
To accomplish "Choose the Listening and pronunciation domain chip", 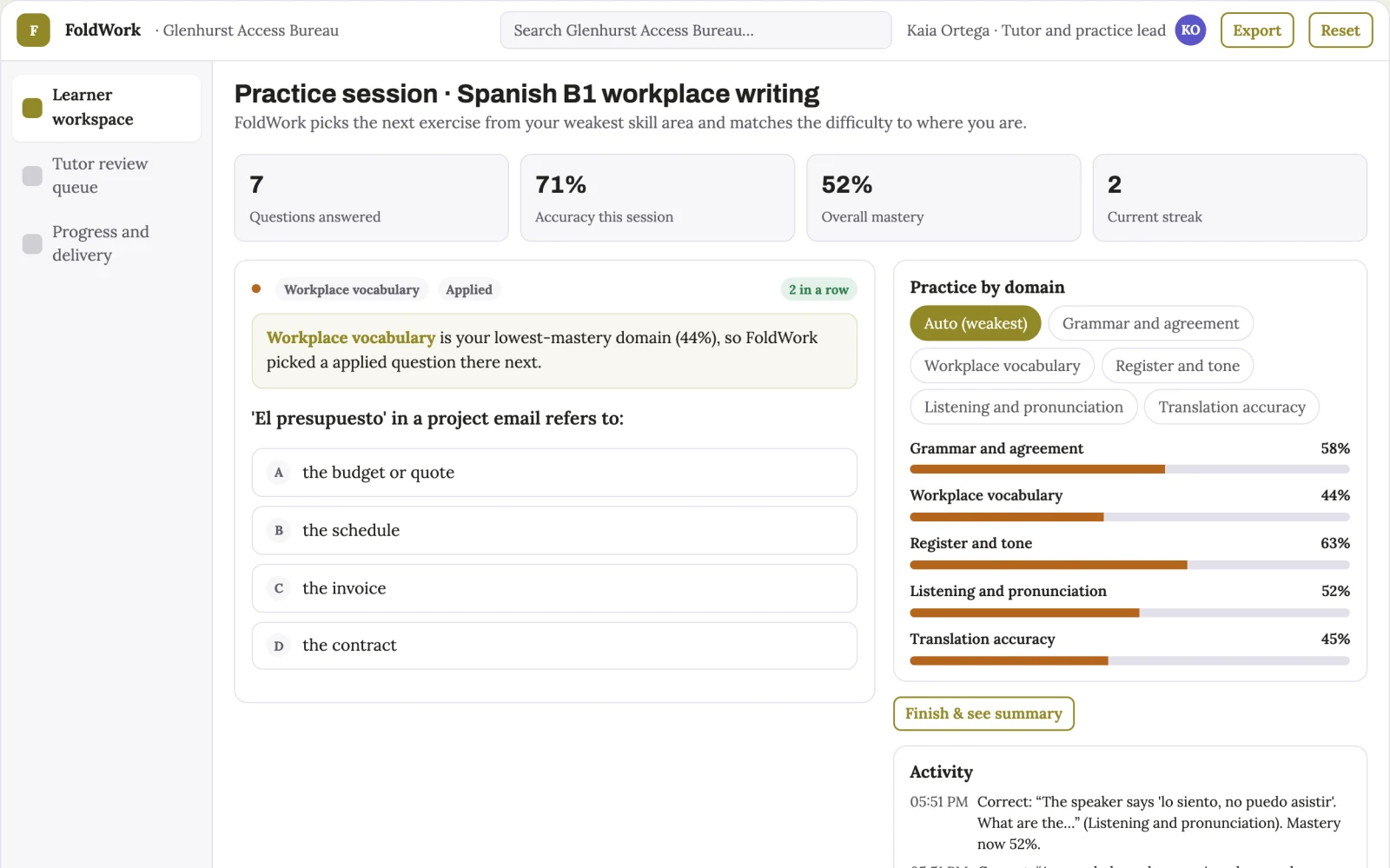I will click(1023, 407).
